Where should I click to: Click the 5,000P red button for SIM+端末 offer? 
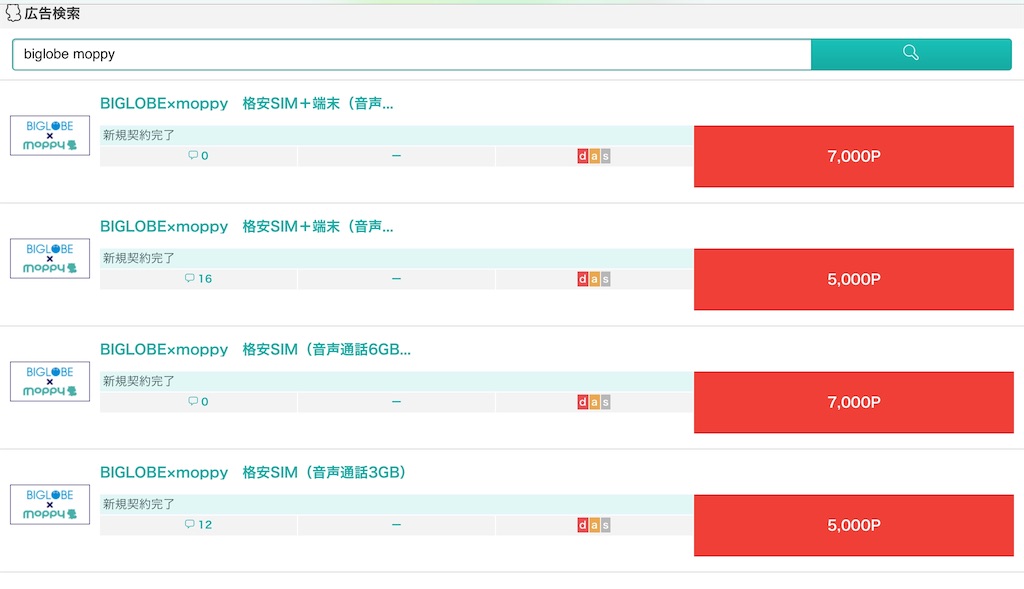pos(854,279)
